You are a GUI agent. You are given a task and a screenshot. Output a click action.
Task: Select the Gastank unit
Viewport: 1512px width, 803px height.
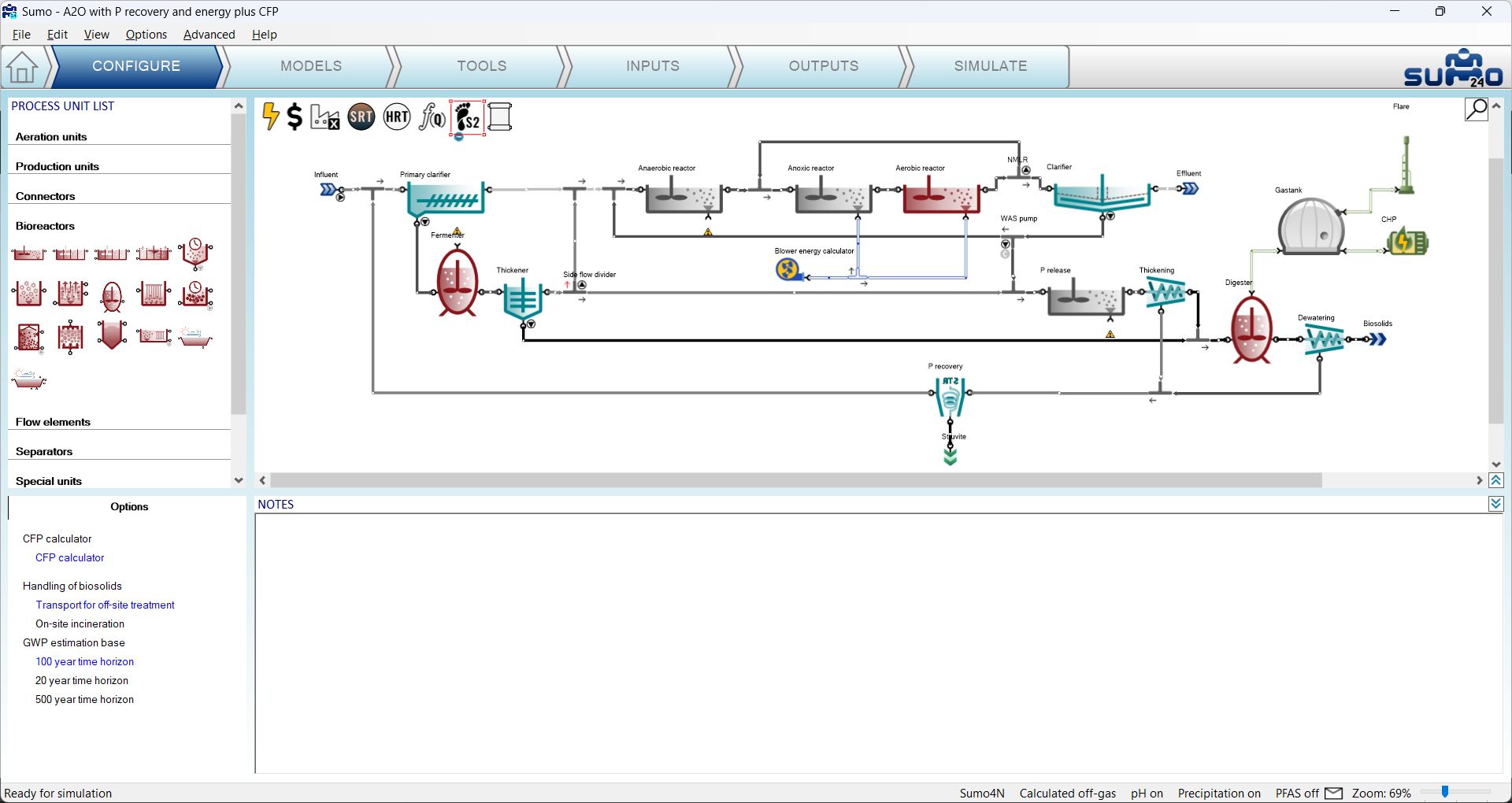(x=1310, y=226)
